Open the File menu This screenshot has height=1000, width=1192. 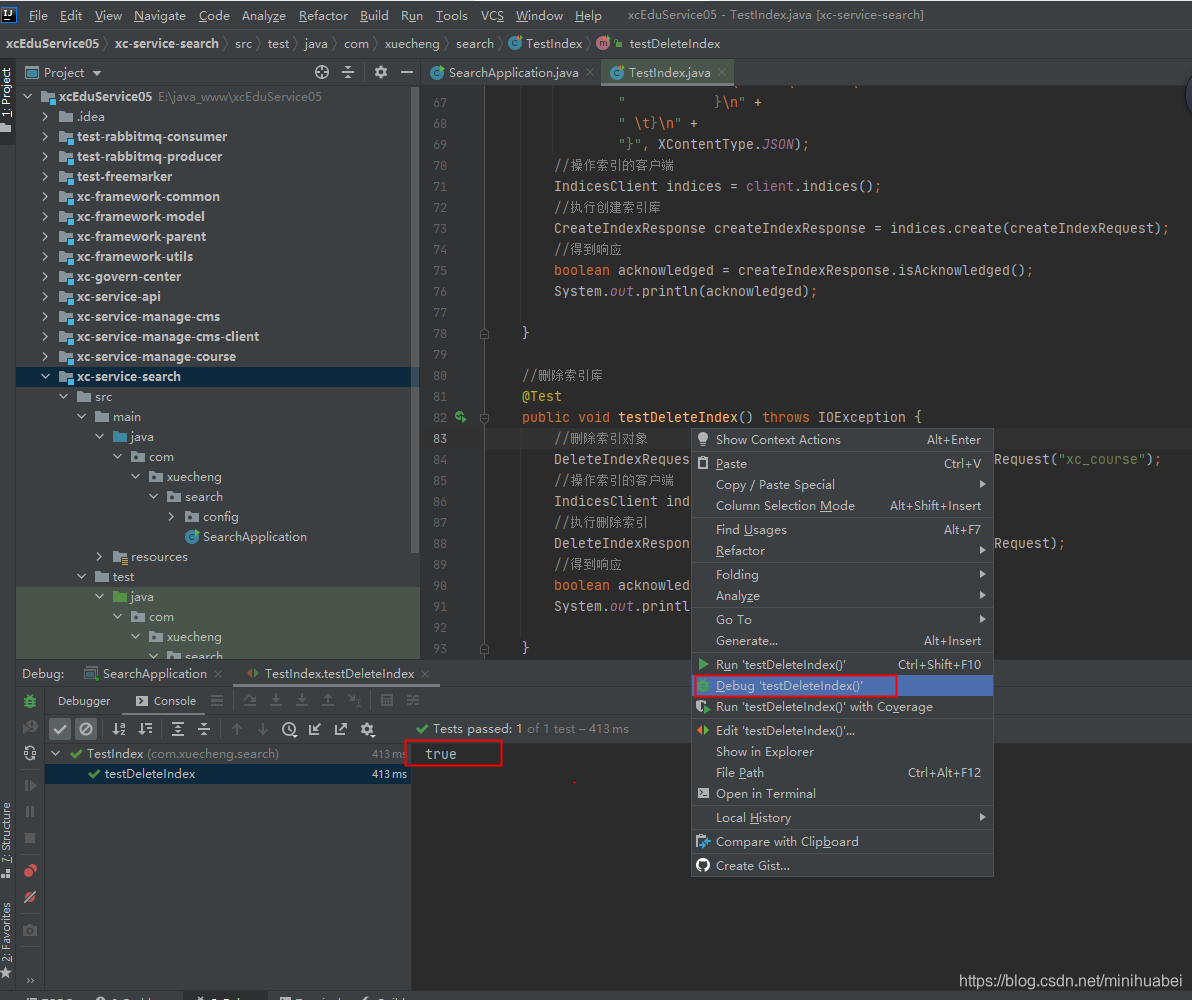(x=38, y=15)
